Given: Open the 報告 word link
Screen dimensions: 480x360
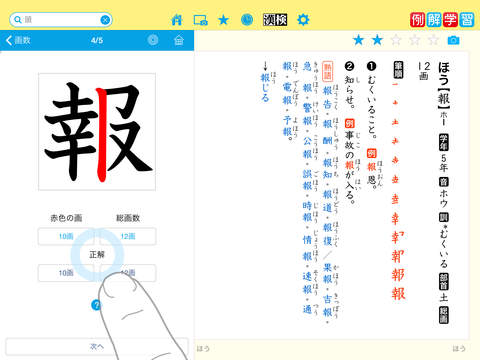Looking at the screenshot, I should pos(327,97).
